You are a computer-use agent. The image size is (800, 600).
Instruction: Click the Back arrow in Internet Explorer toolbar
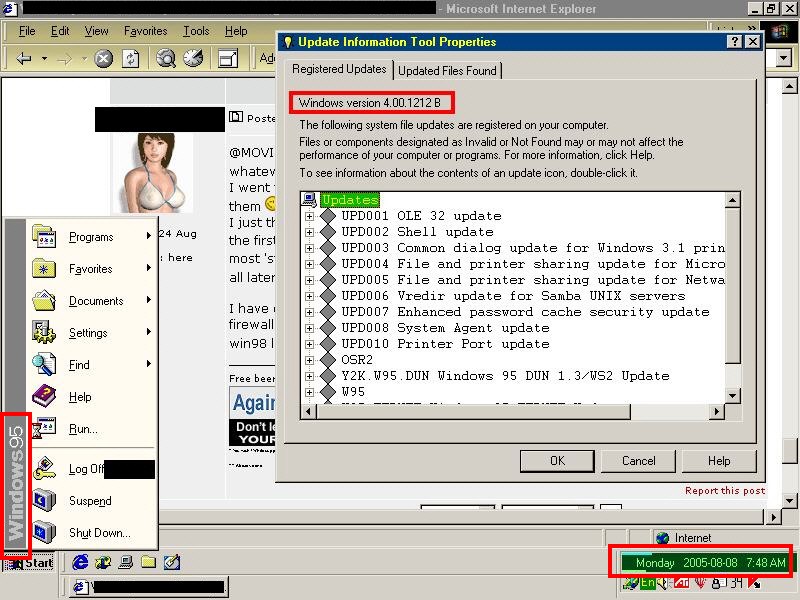[x=23, y=59]
